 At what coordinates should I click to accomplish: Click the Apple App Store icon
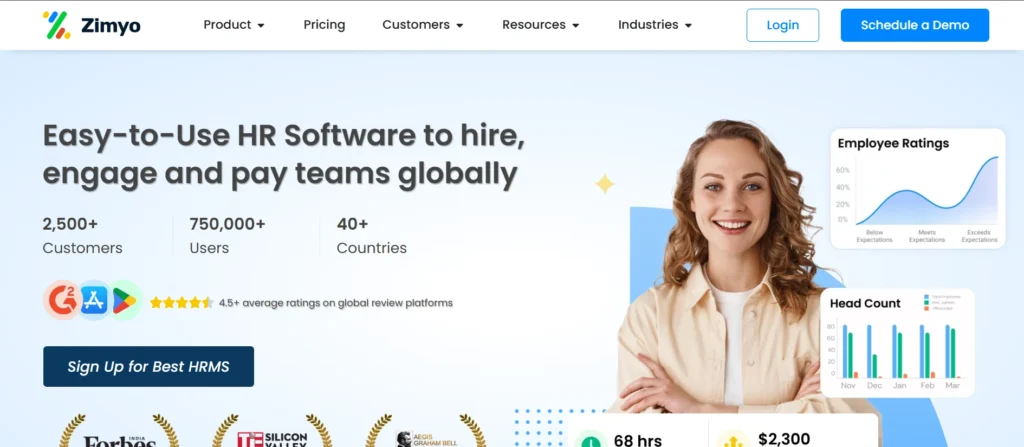click(93, 300)
